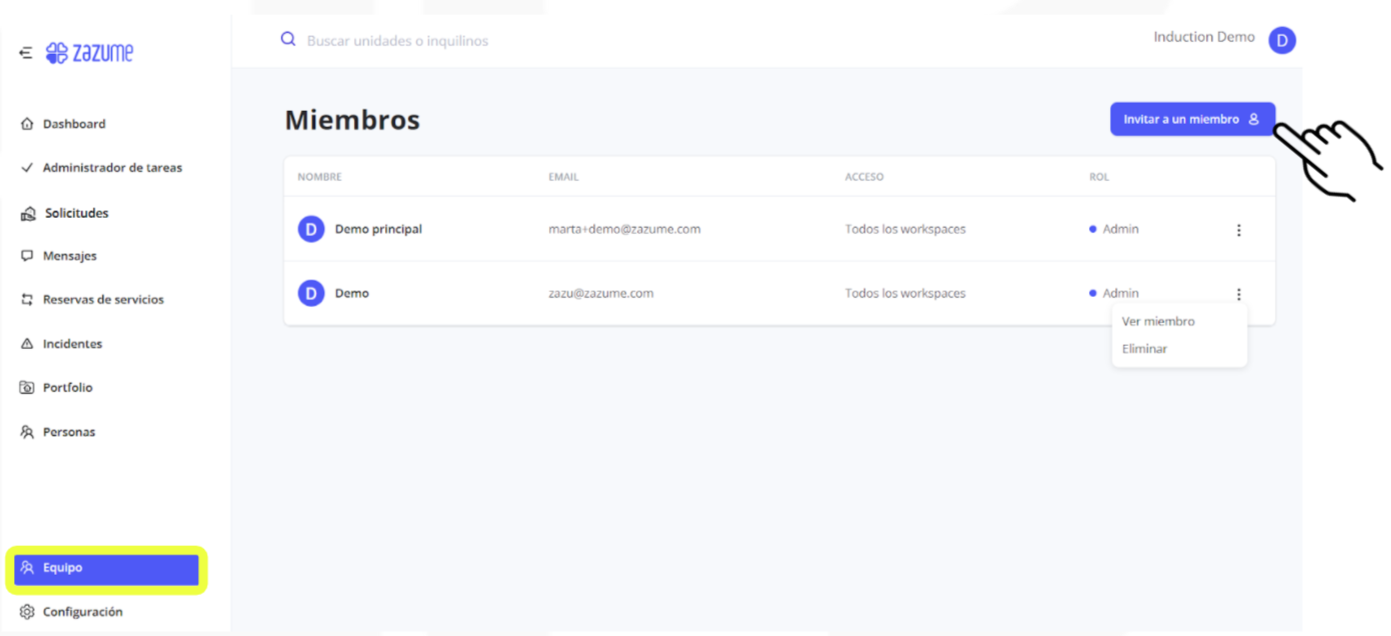This screenshot has height=636, width=1391.
Task: Click the Zazume logo
Action: point(90,53)
